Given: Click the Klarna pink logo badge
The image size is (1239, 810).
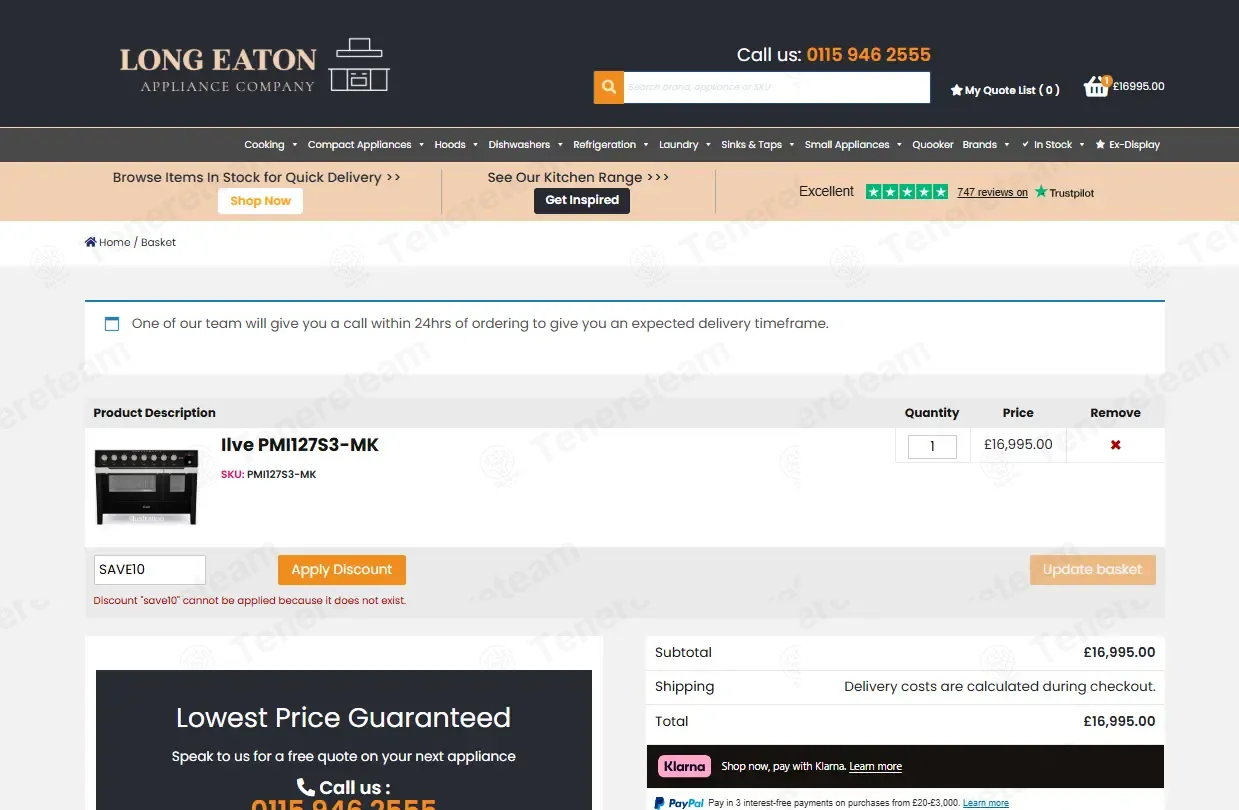Looking at the screenshot, I should click(x=684, y=766).
